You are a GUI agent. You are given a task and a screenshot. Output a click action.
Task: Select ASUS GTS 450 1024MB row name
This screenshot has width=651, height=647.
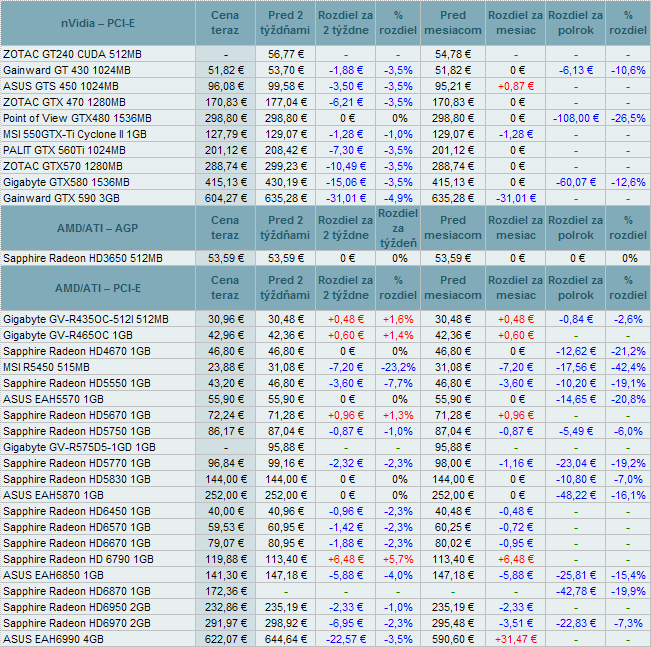61,86
